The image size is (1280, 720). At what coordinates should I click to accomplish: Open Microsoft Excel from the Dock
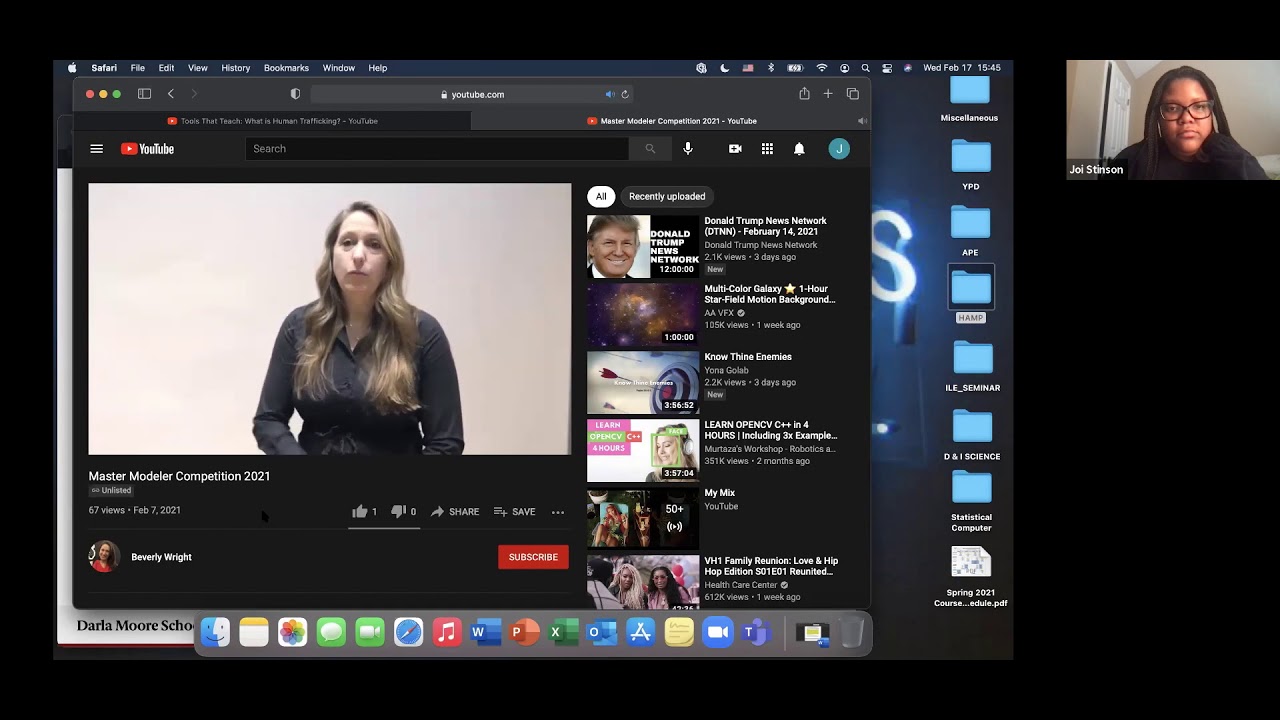click(563, 632)
